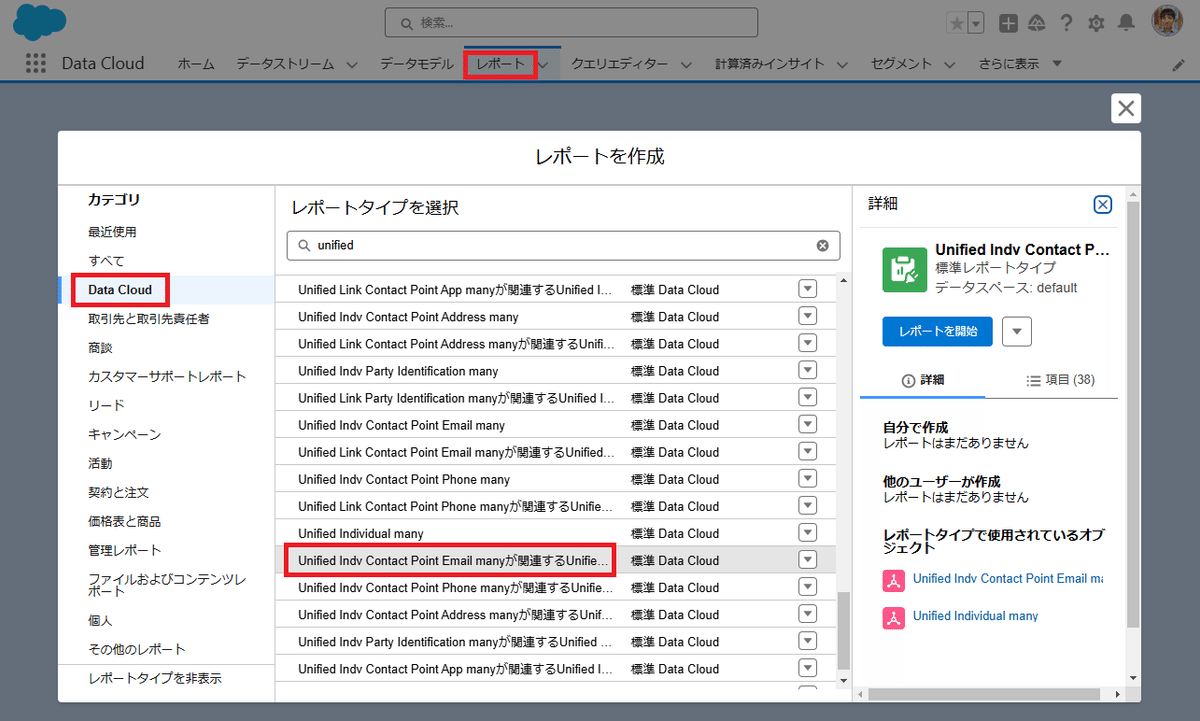Open the dropdown beside レポートを開始

click(1017, 332)
